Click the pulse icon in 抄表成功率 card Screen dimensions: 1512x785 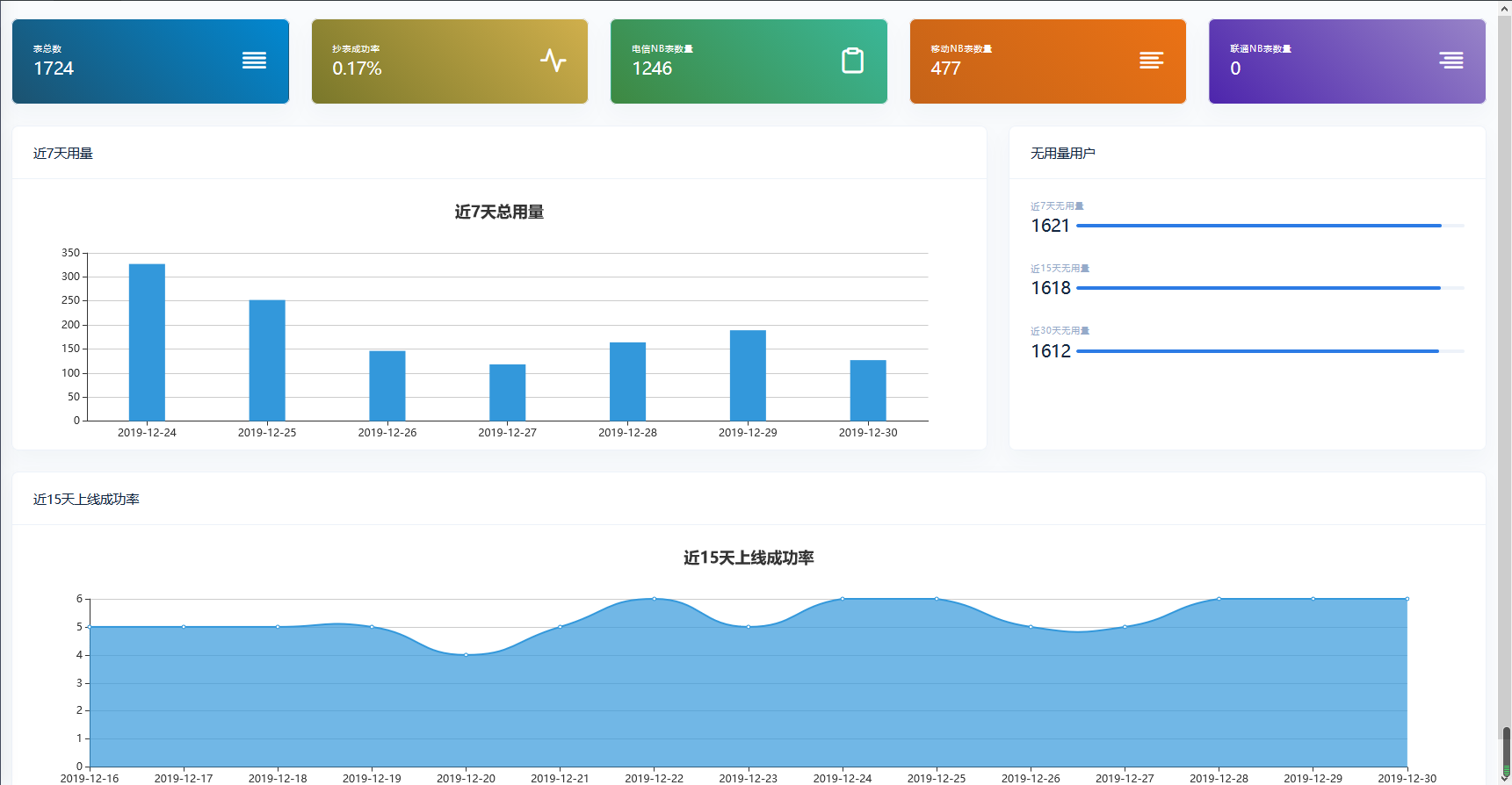pyautogui.click(x=553, y=61)
